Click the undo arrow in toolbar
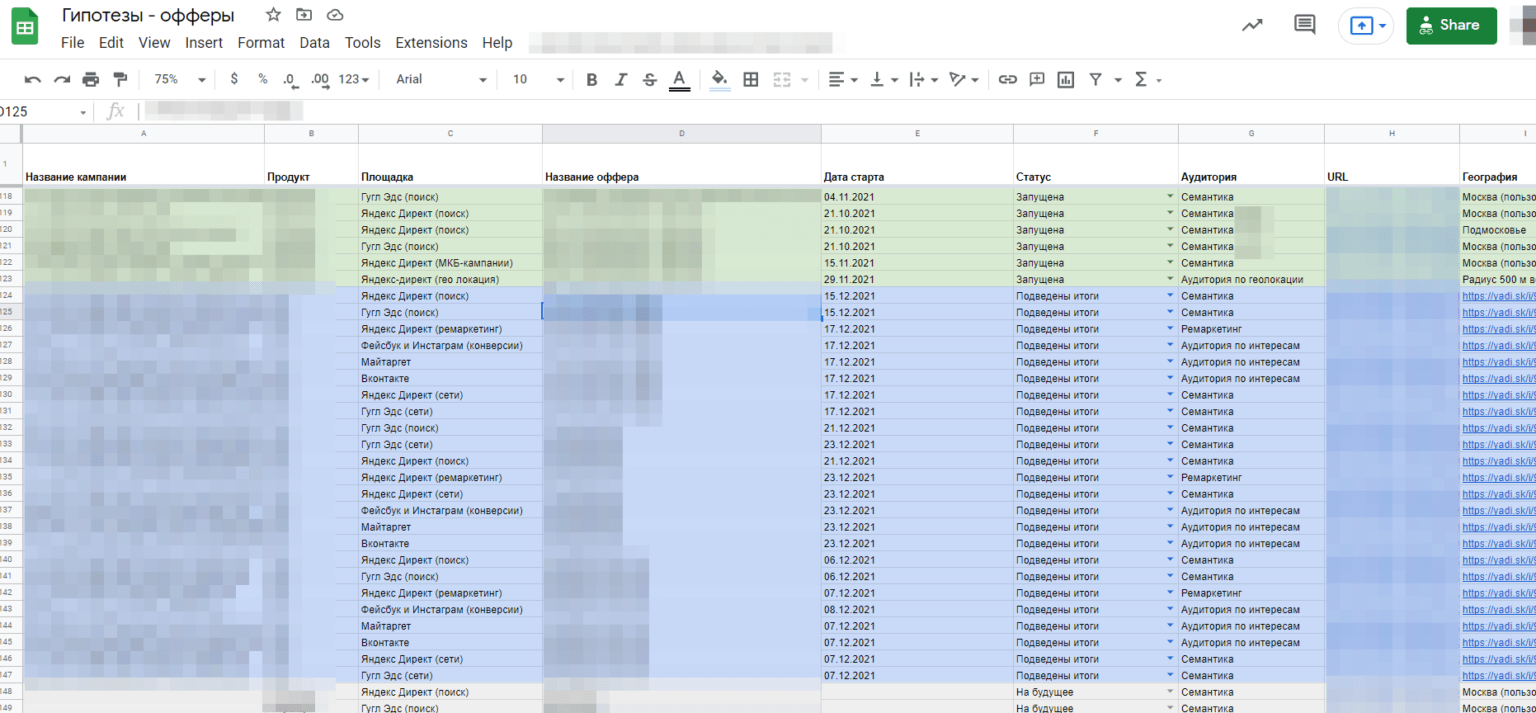 coord(33,80)
